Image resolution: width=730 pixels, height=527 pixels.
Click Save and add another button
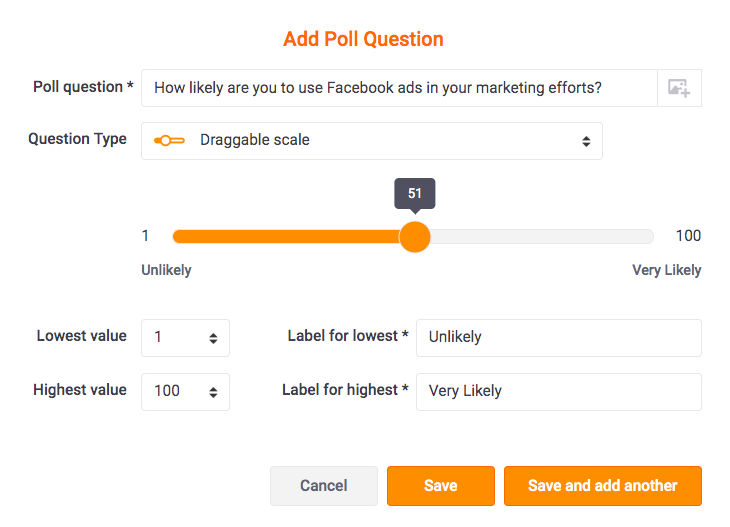point(602,486)
